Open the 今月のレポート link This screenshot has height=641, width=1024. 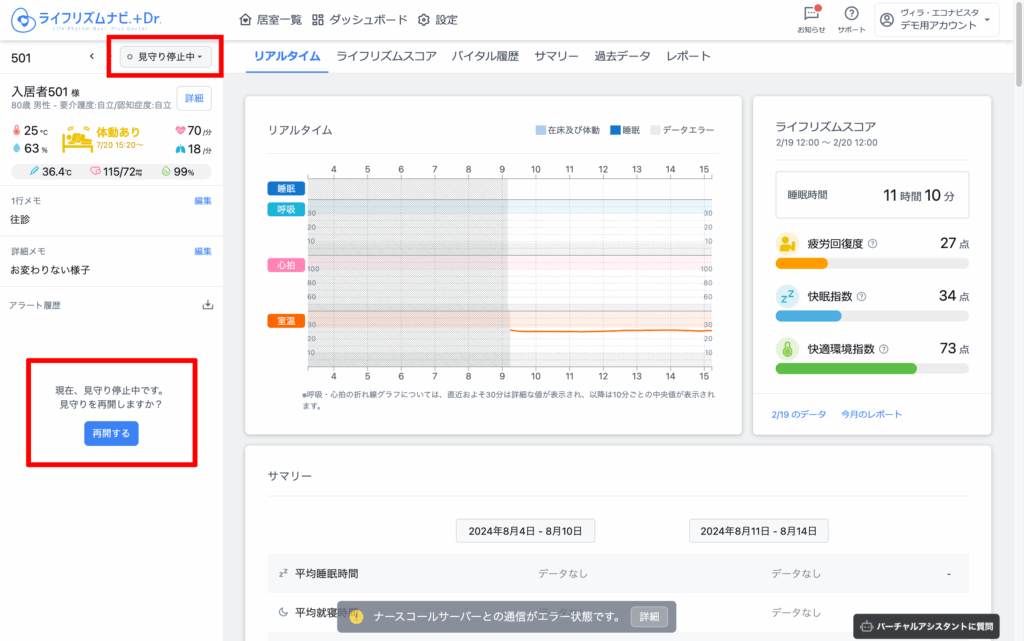pyautogui.click(x=871, y=414)
